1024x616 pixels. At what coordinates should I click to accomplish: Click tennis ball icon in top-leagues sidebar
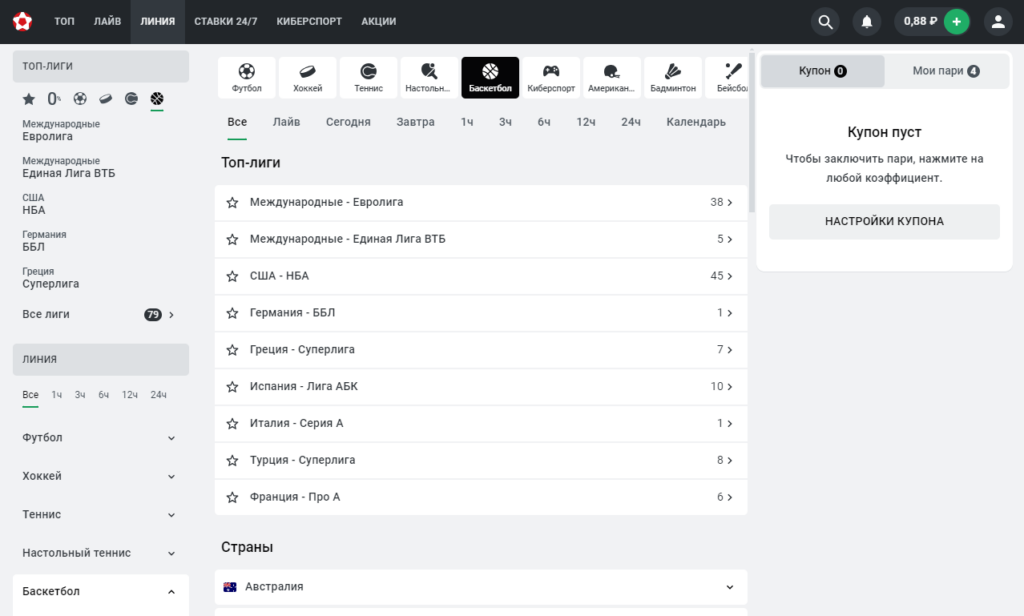coord(131,99)
